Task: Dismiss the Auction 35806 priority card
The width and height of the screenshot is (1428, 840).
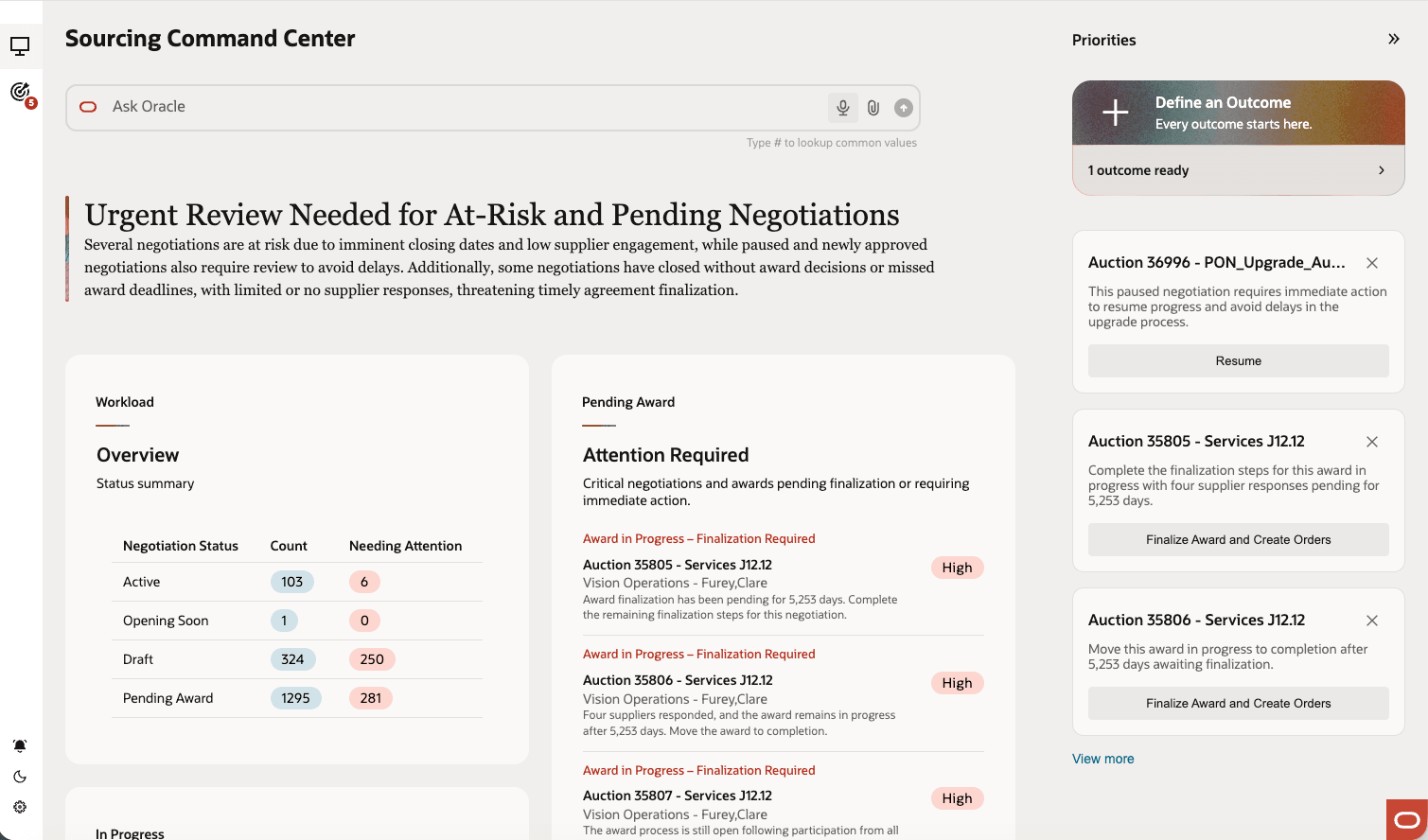Action: pyautogui.click(x=1372, y=621)
